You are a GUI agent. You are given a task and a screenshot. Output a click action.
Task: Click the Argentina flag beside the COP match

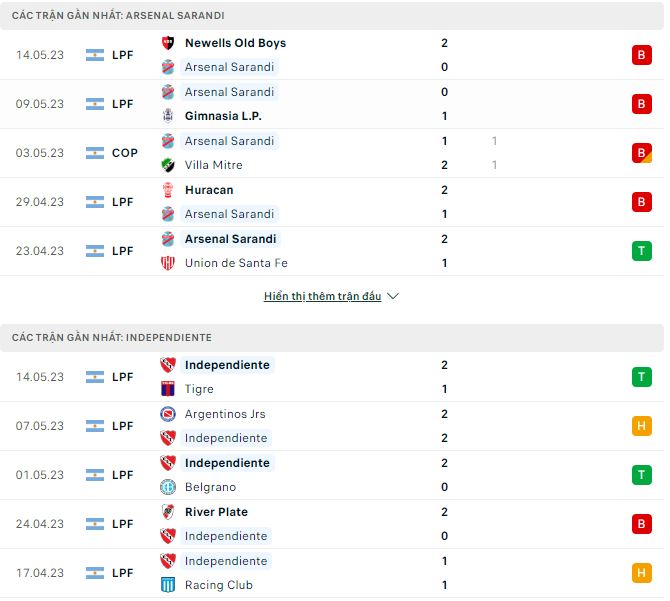pyautogui.click(x=95, y=153)
